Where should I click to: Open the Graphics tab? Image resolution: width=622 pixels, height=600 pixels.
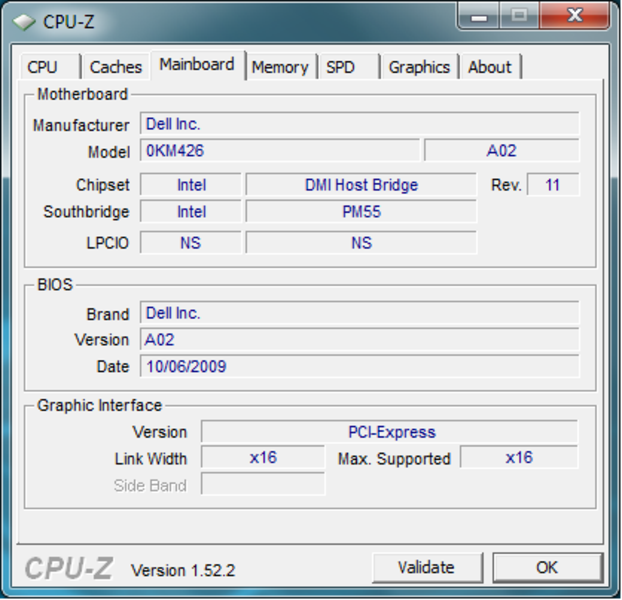(419, 67)
